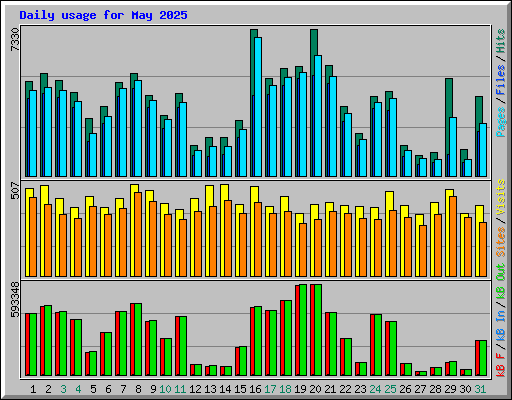Select day 5 label on x-axis
Screen dimensions: 512x400
[93, 389]
